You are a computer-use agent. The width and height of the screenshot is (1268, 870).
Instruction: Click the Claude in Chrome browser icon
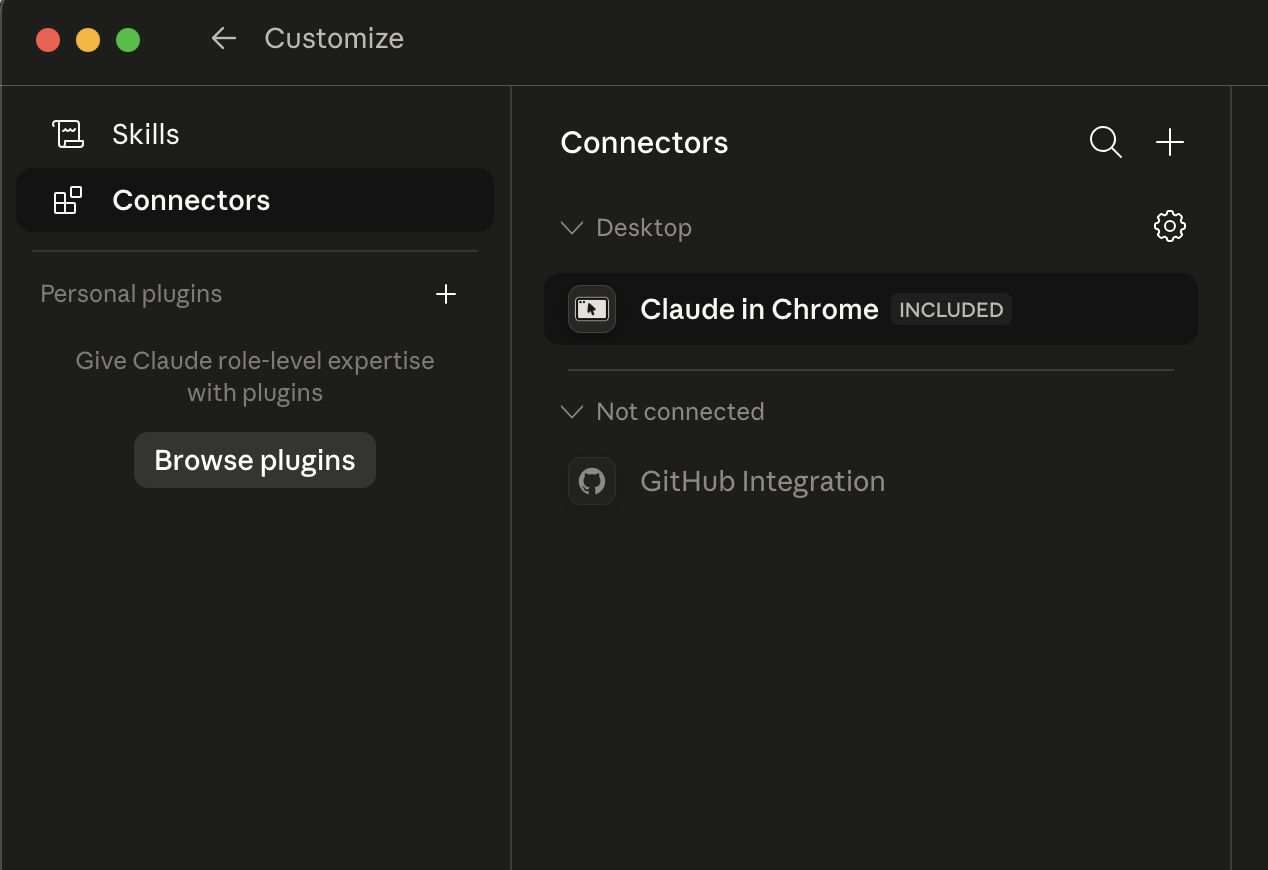[x=592, y=309]
